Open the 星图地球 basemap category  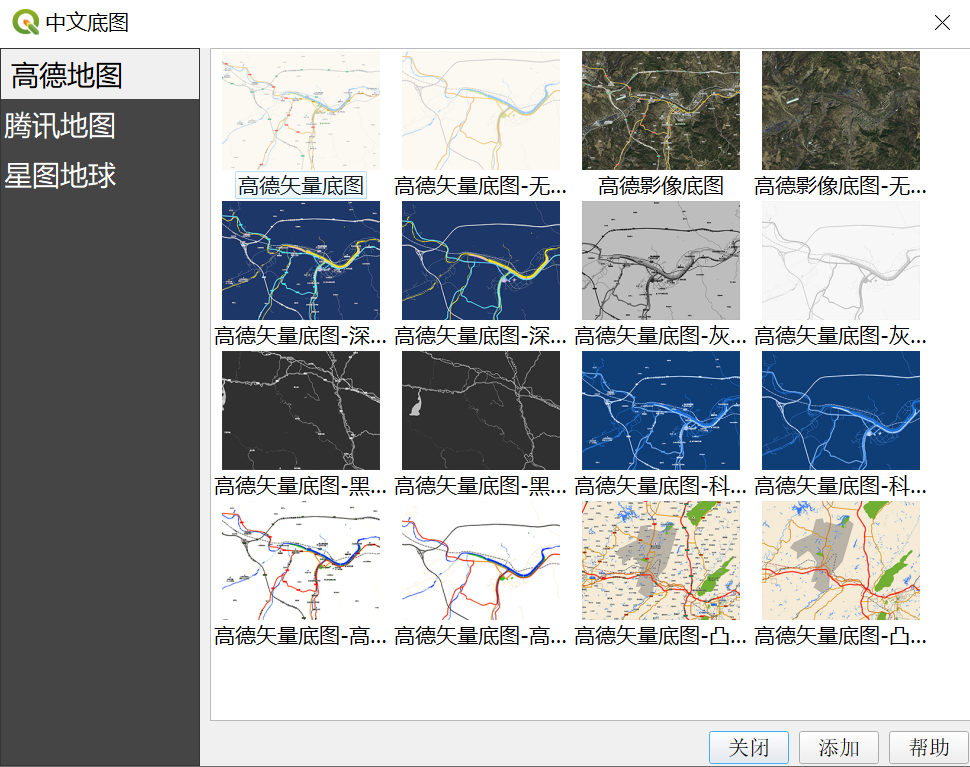[100, 176]
